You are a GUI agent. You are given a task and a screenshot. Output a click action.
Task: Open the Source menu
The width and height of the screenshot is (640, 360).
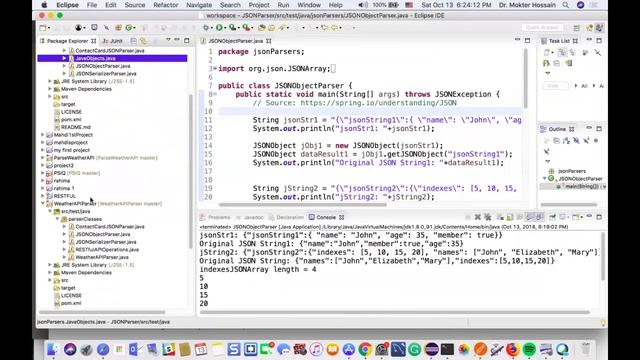135,5
